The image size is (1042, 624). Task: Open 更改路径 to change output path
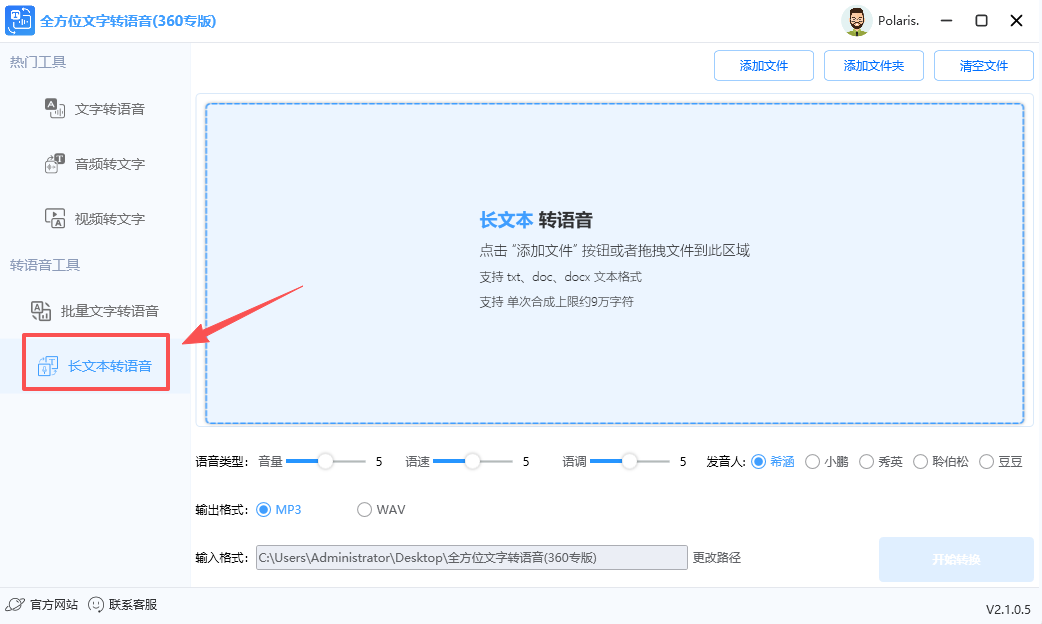coord(715,558)
